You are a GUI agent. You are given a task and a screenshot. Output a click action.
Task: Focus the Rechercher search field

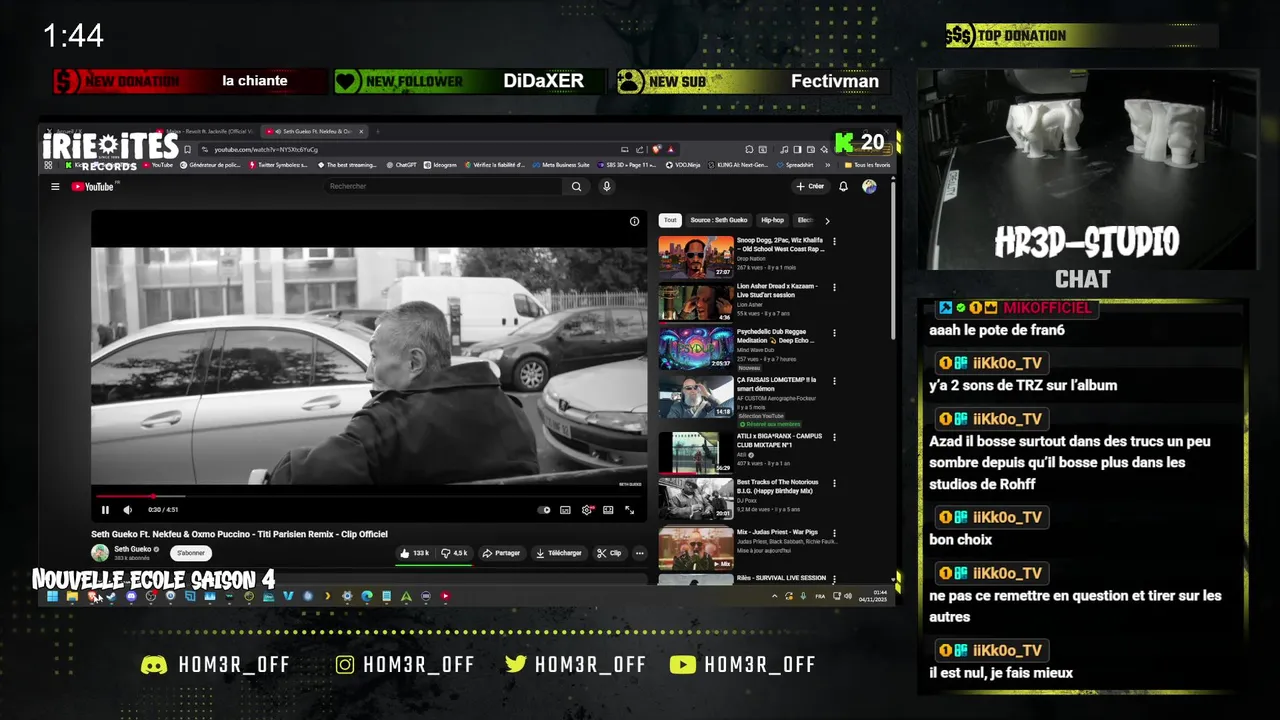(444, 186)
